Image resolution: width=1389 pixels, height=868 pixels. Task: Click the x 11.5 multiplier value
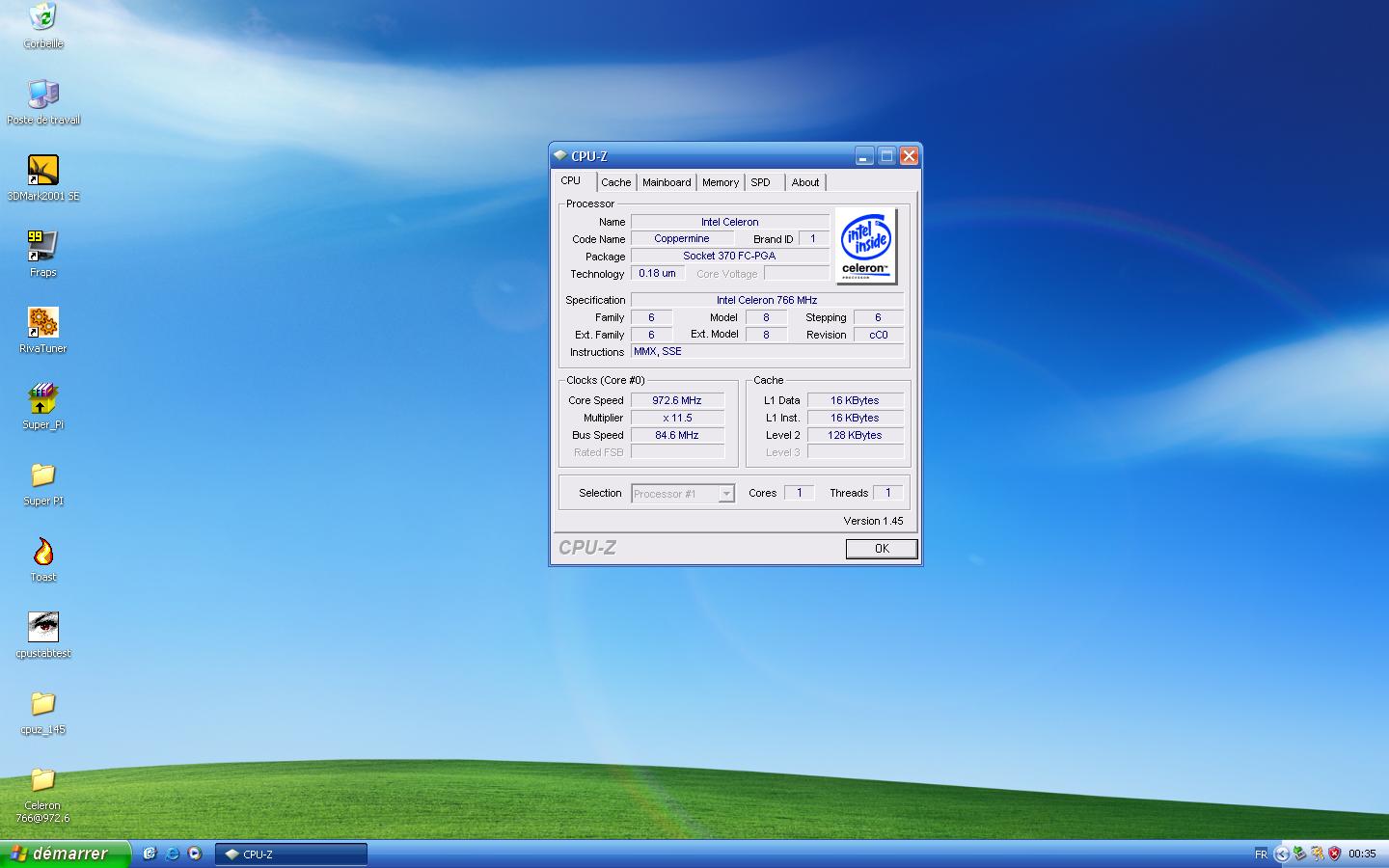(677, 418)
